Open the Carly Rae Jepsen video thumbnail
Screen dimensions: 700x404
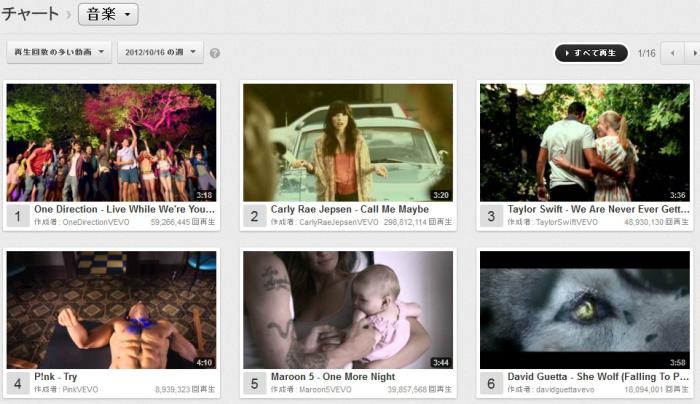point(348,142)
